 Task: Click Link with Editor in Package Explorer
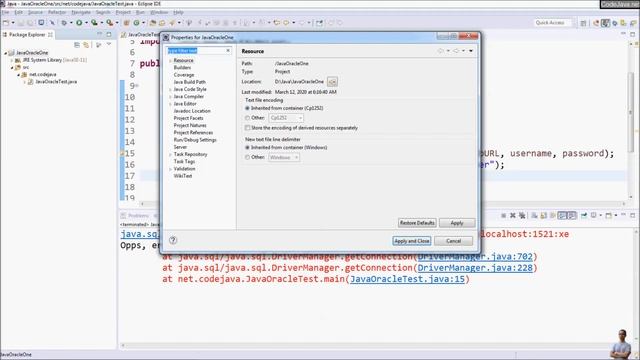point(86,45)
